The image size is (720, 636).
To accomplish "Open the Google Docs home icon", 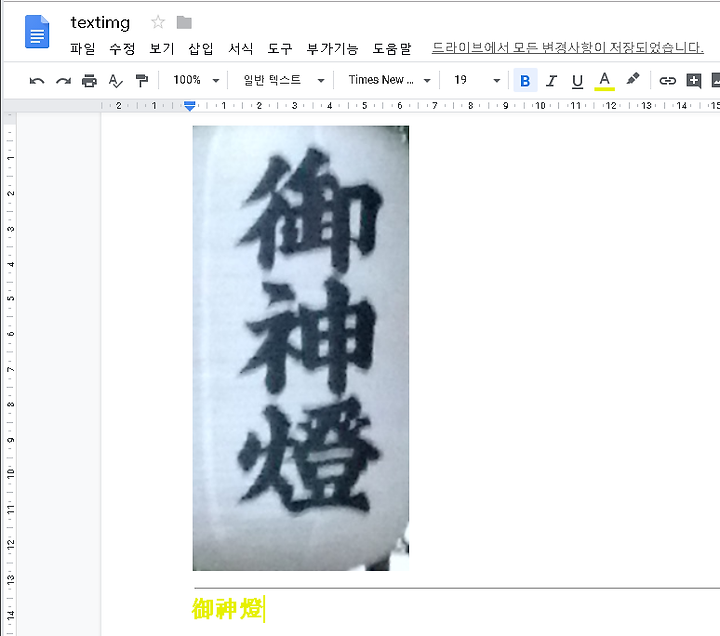I will tap(37, 32).
